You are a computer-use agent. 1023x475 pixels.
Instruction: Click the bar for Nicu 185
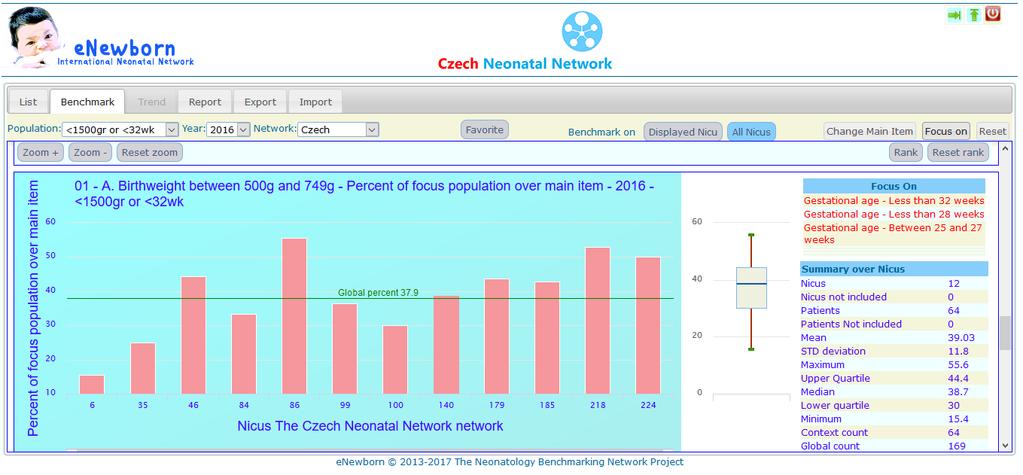547,338
